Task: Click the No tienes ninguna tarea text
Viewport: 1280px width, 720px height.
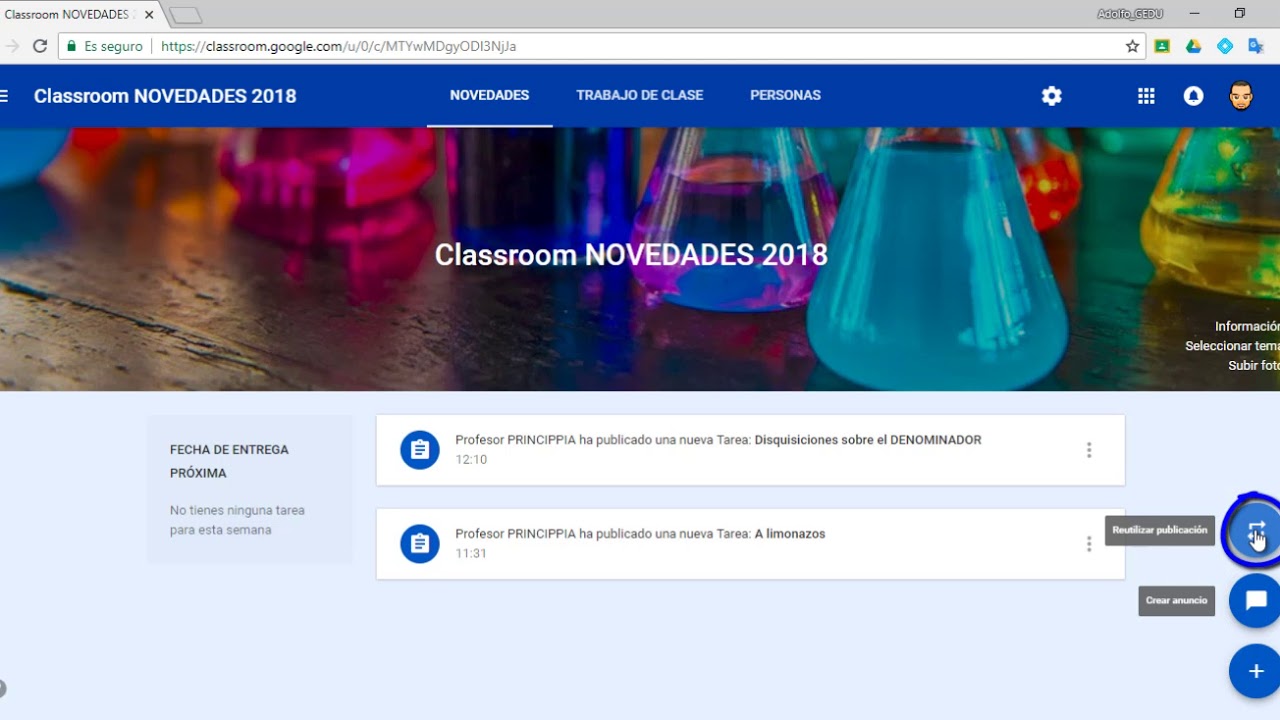Action: click(237, 520)
